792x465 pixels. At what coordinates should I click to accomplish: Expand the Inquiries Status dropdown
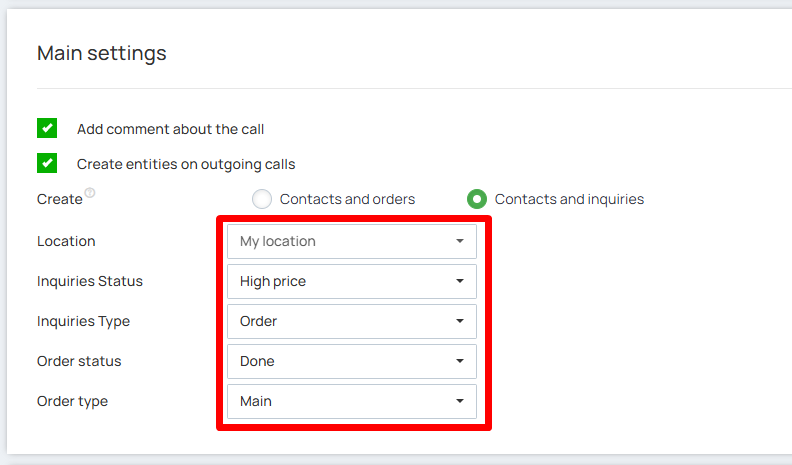point(350,281)
